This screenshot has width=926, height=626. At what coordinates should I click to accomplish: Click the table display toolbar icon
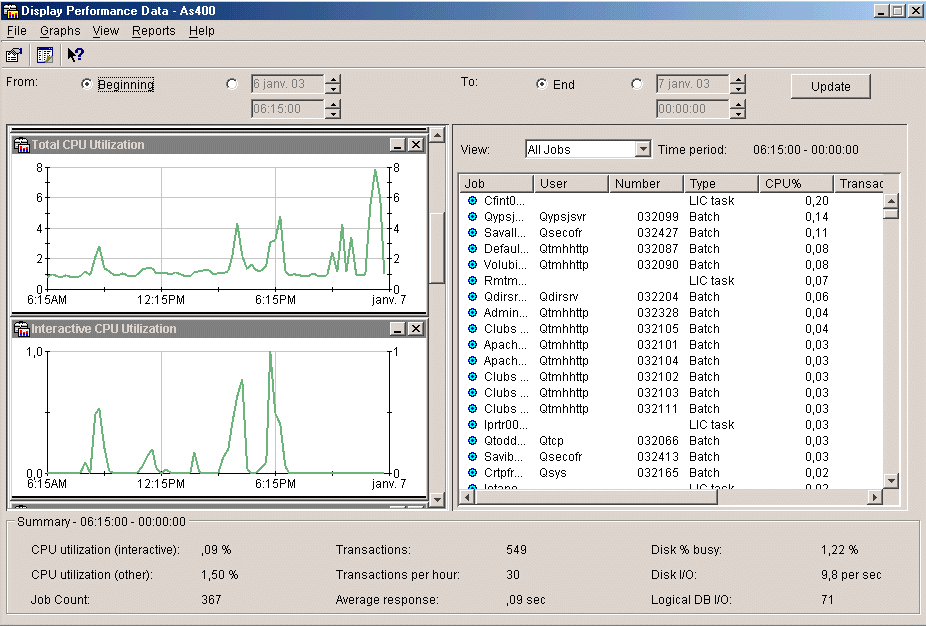(44, 55)
